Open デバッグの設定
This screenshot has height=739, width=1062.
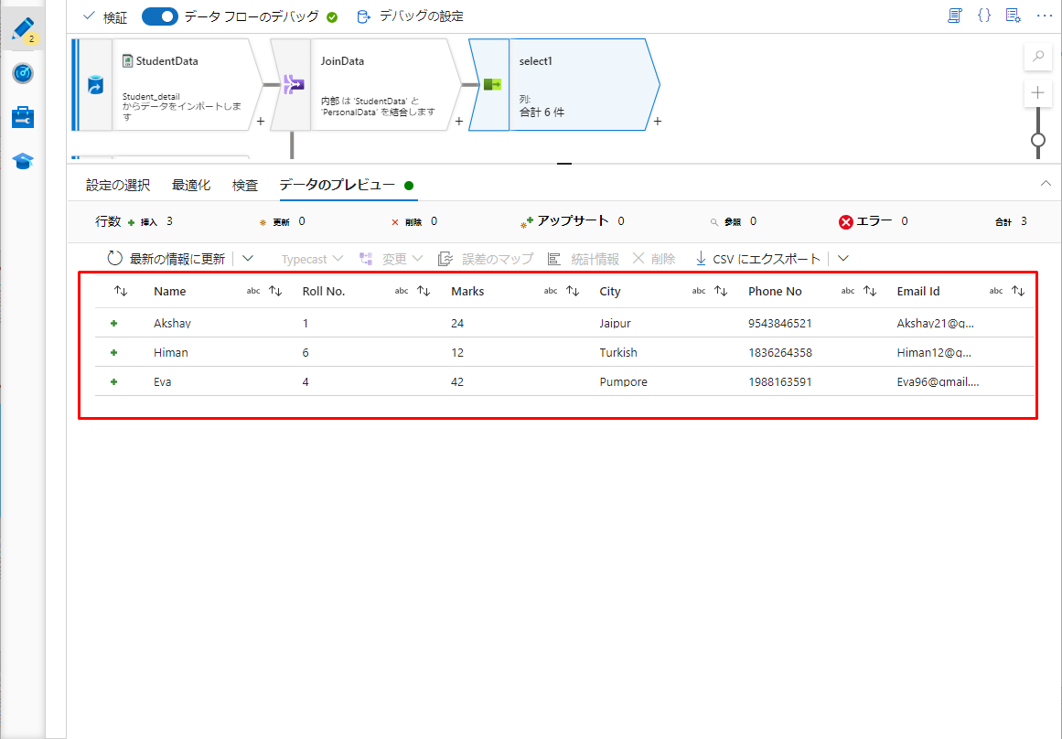coord(410,17)
